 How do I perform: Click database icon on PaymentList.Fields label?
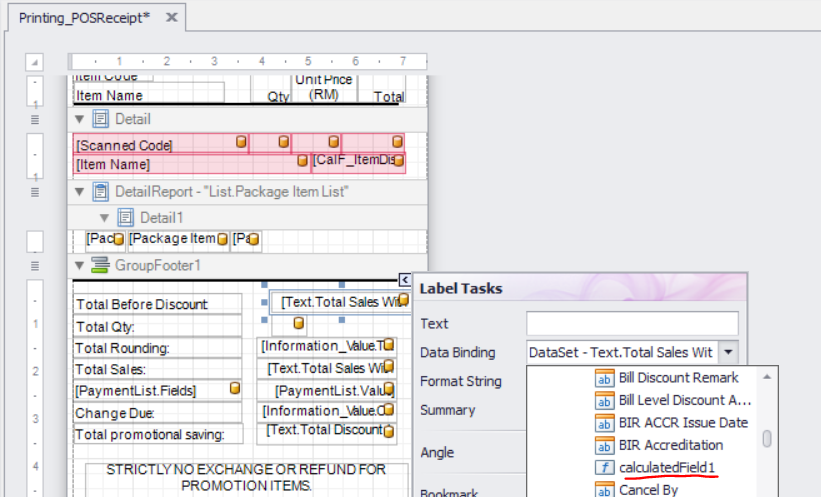(x=235, y=388)
